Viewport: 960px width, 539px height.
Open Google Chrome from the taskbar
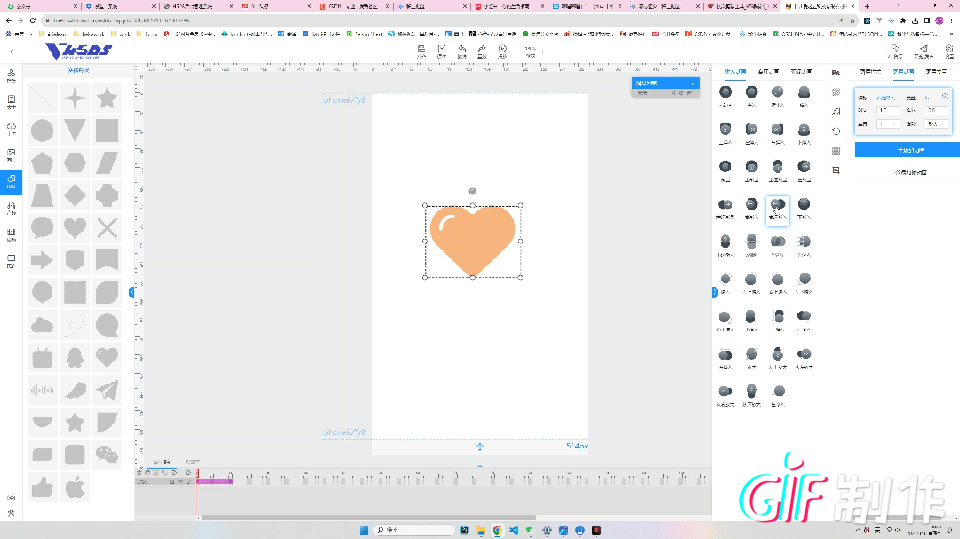coord(497,530)
